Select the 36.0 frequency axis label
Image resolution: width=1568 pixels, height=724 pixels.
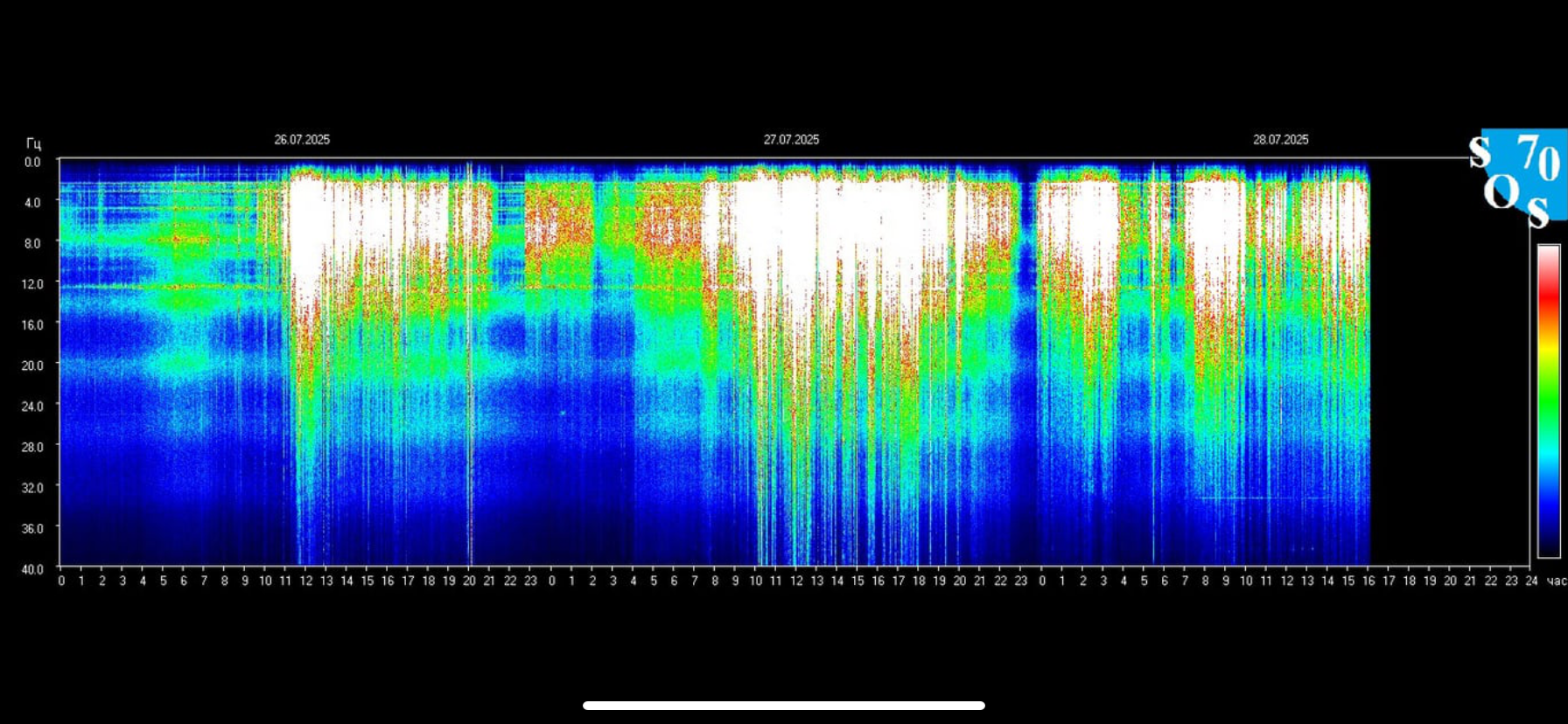click(x=32, y=528)
